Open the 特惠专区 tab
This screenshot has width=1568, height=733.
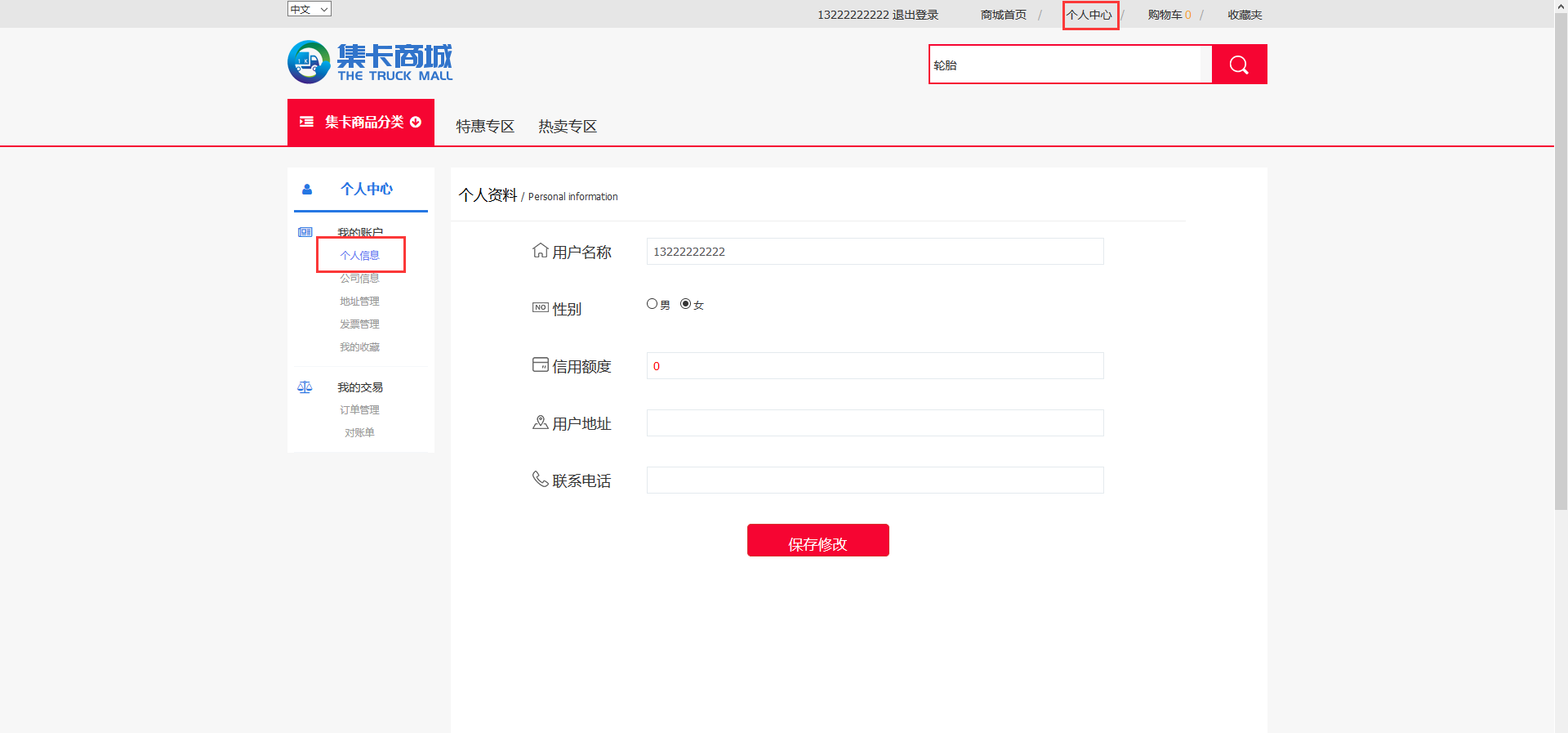(x=485, y=126)
